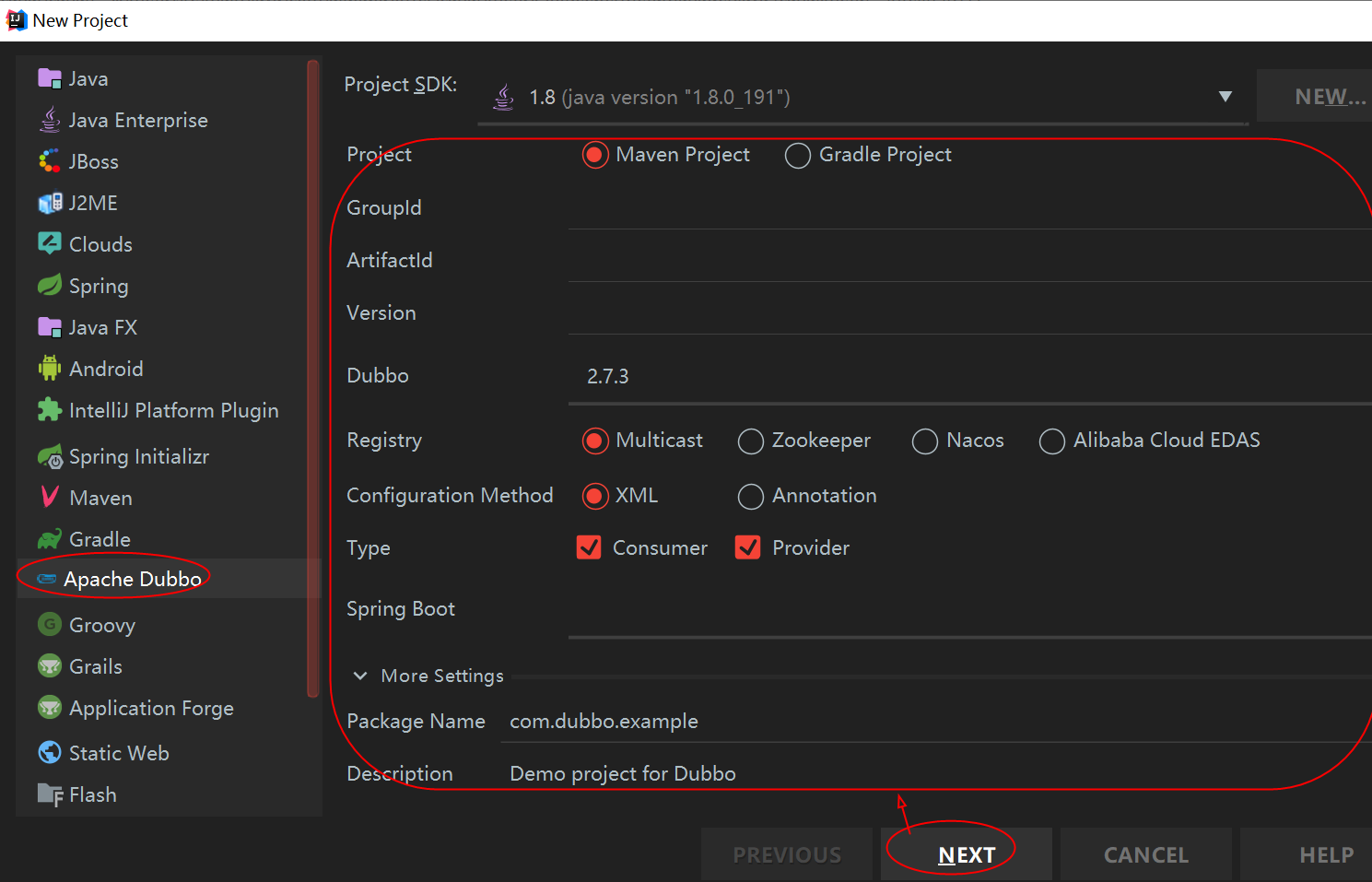Click the CANCEL button
1372x882 pixels.
pyautogui.click(x=1146, y=854)
